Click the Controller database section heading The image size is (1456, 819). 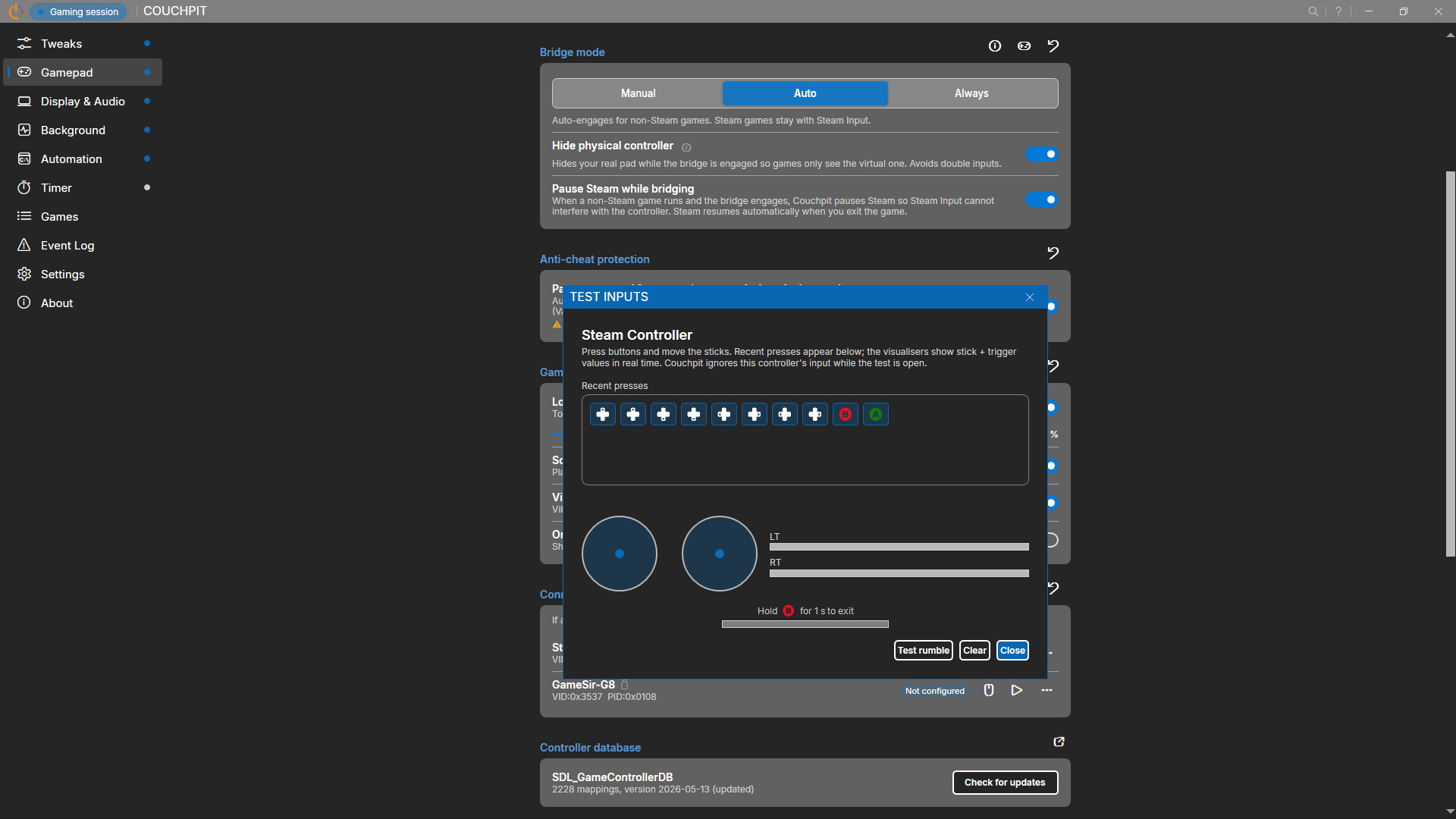click(x=590, y=748)
